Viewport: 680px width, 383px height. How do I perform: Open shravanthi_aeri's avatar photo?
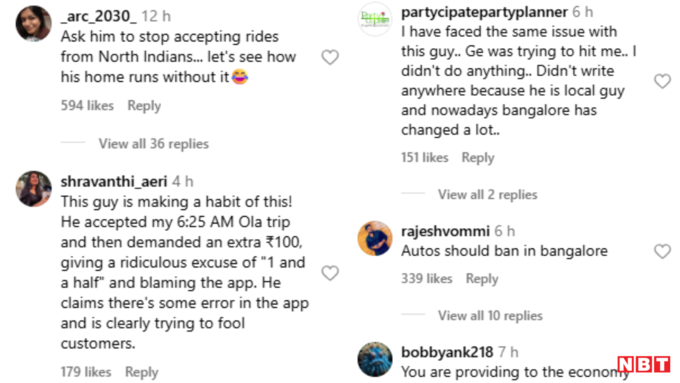tap(33, 189)
